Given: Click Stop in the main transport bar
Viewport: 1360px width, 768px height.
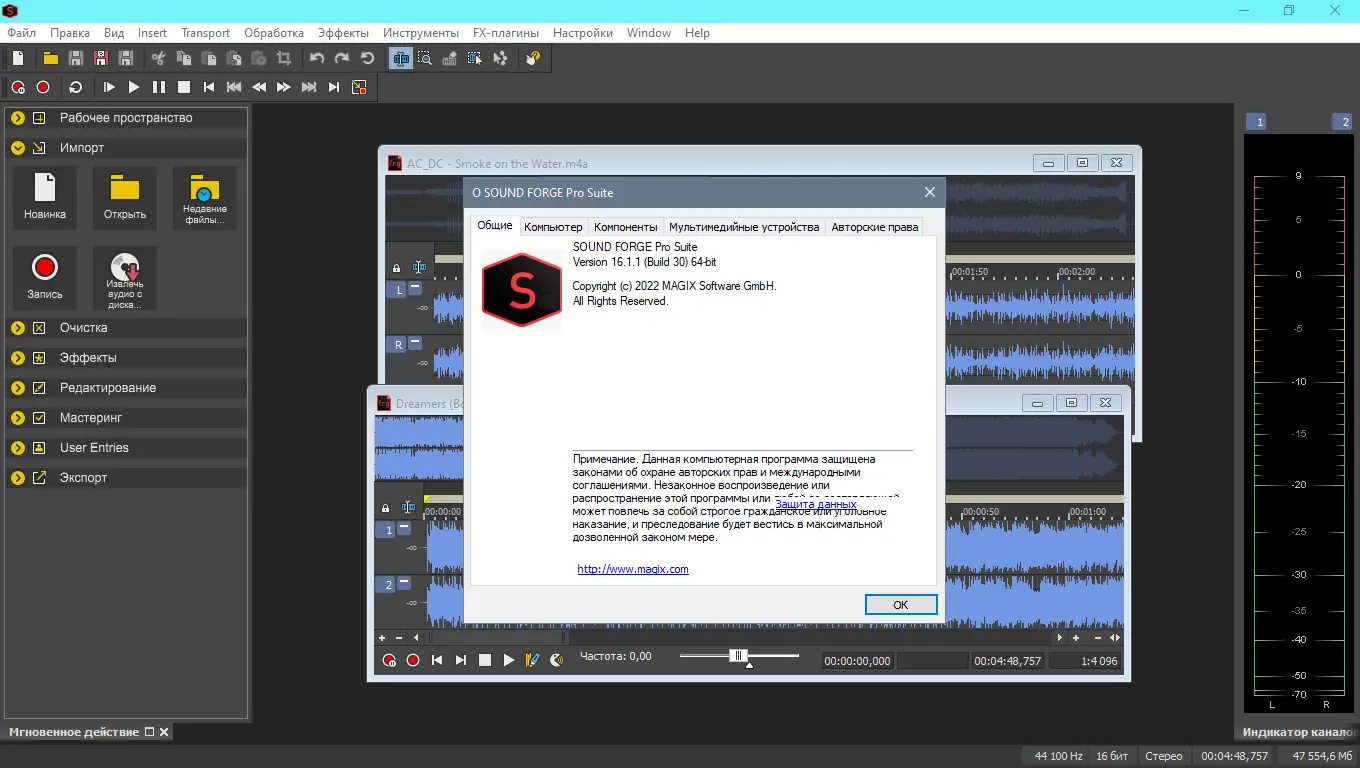Looking at the screenshot, I should [x=184, y=87].
